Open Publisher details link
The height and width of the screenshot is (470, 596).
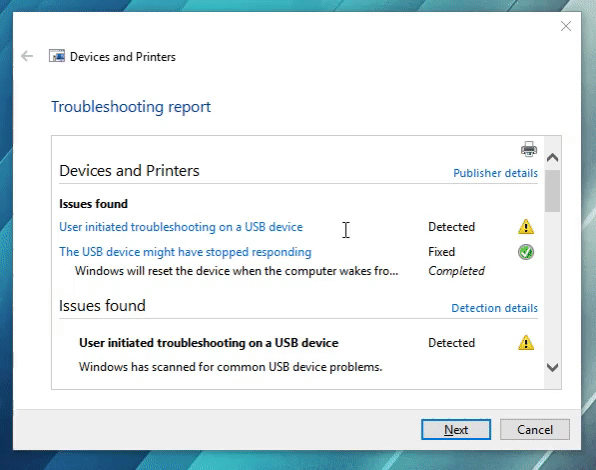tap(495, 173)
